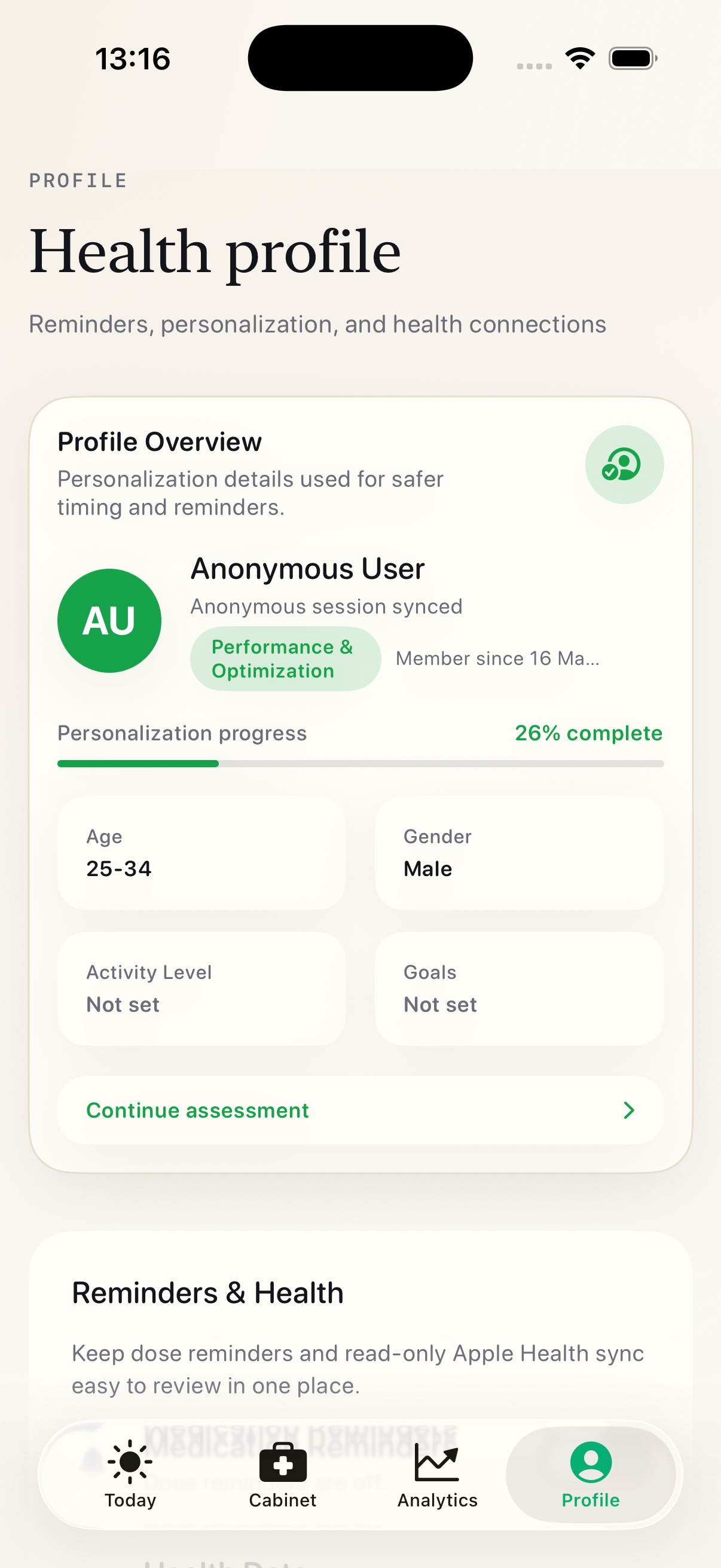Tap the Anonymous session synced text
721x1568 pixels.
pos(326,606)
